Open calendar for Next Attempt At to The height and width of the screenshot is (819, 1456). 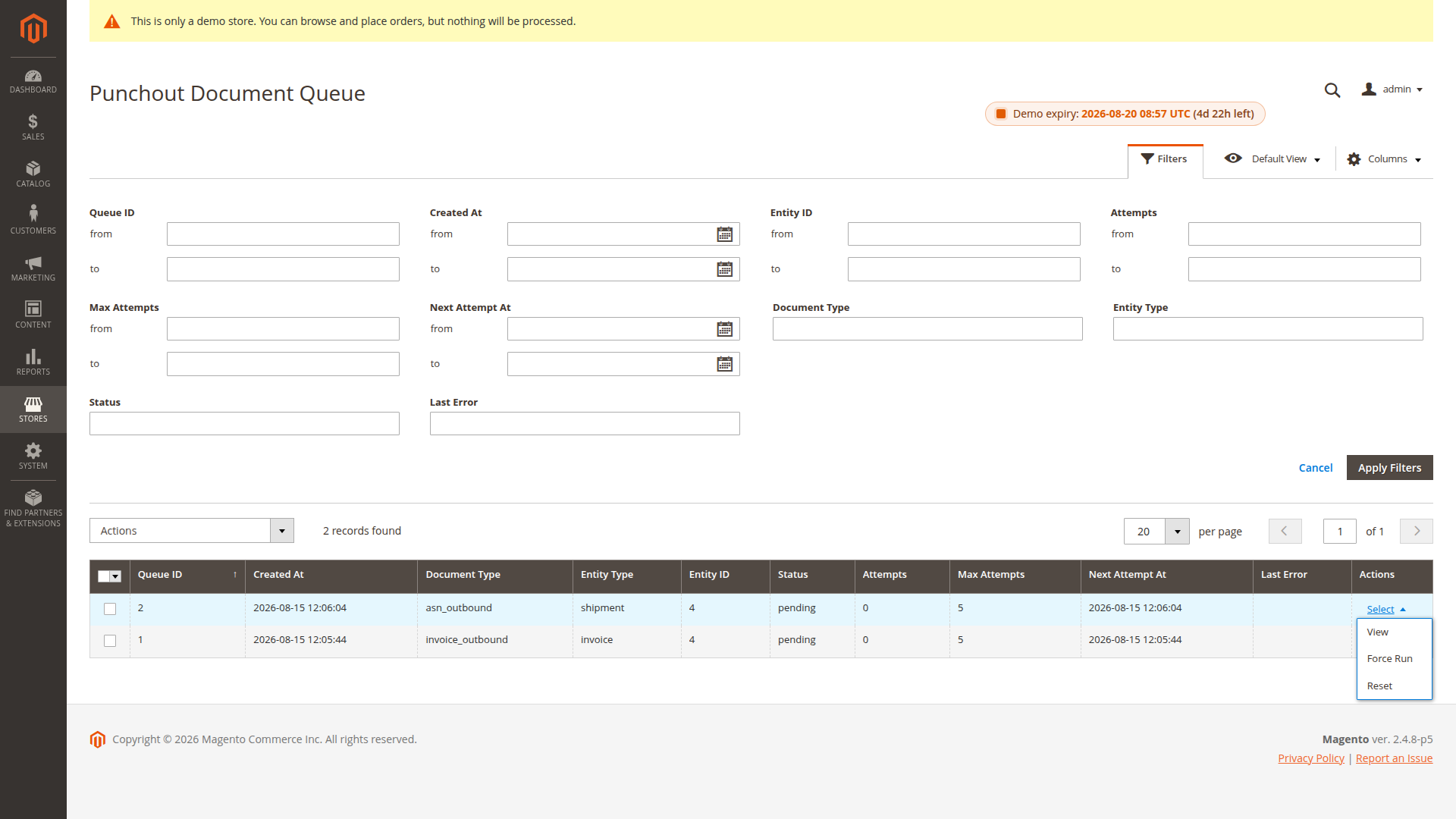pyautogui.click(x=725, y=364)
